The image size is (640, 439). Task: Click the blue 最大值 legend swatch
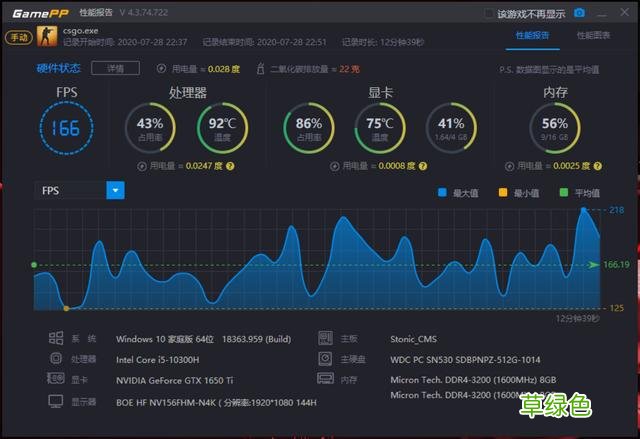[x=442, y=193]
